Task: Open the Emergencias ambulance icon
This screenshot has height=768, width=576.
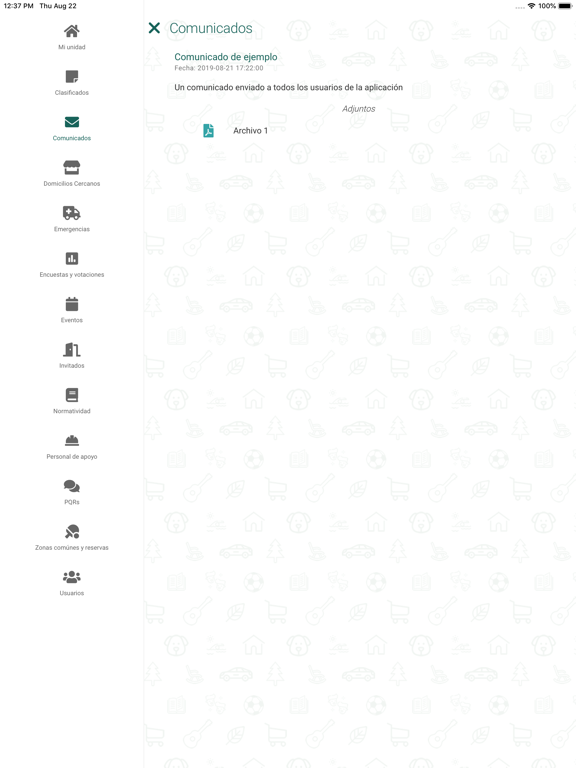Action: (72, 213)
